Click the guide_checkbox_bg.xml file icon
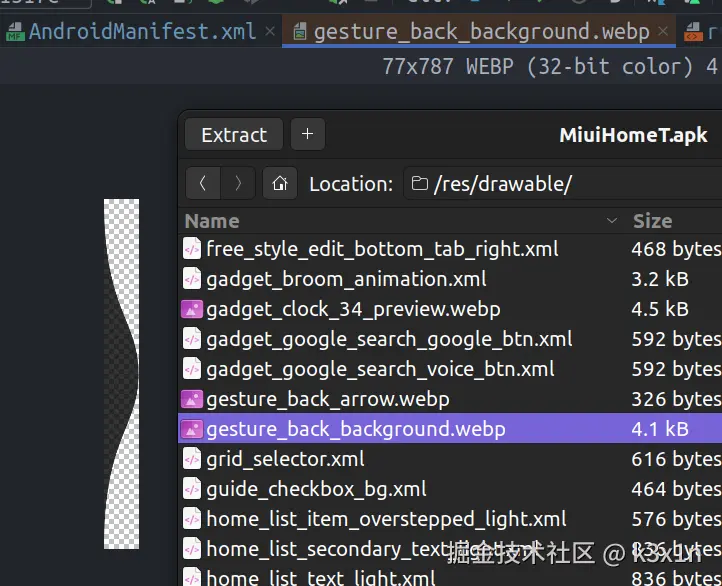This screenshot has height=586, width=722. click(192, 489)
